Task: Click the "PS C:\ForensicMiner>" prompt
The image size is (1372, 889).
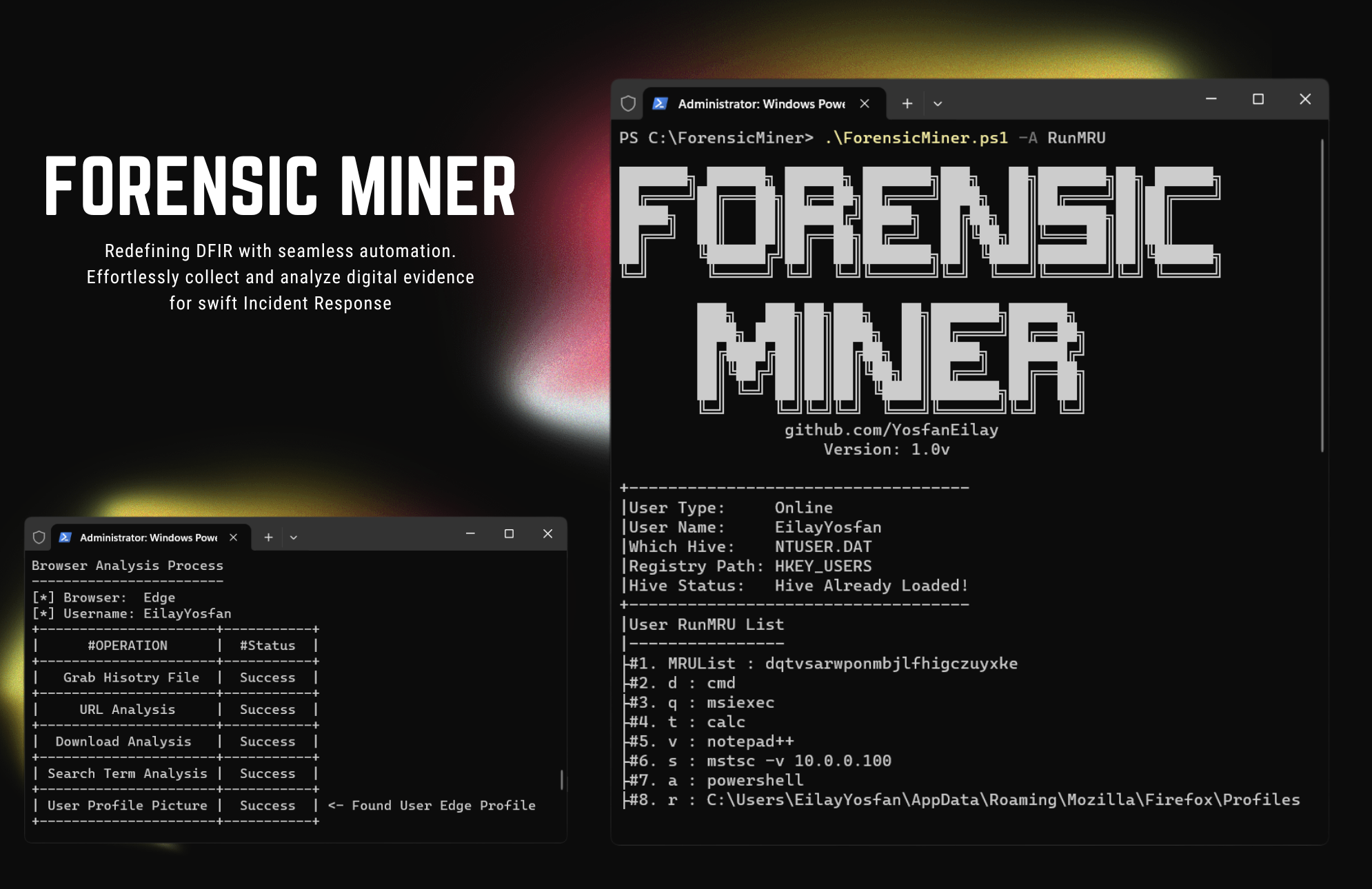Action: coord(716,138)
